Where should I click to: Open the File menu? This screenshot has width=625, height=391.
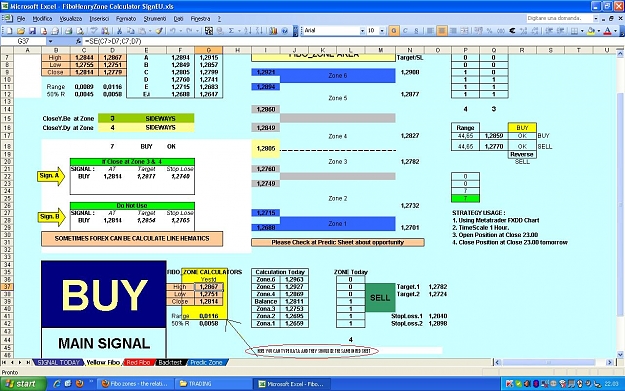[x=21, y=19]
